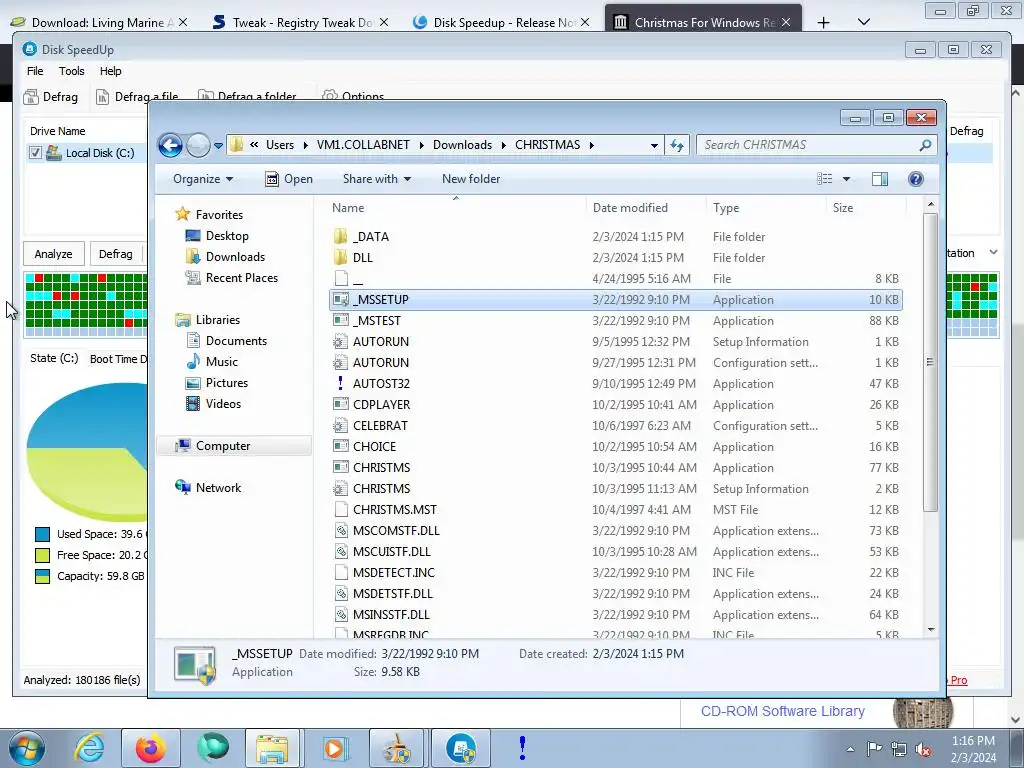Click the Free Space green swatch
The image size is (1024, 768).
42,555
